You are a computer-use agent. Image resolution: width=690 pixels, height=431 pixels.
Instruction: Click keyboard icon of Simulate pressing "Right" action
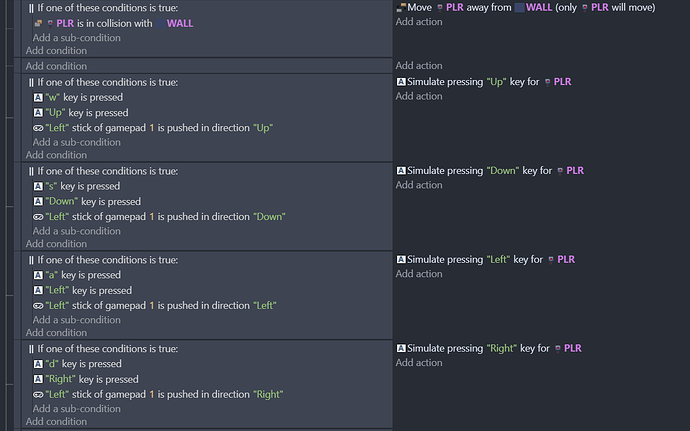[x=401, y=348]
